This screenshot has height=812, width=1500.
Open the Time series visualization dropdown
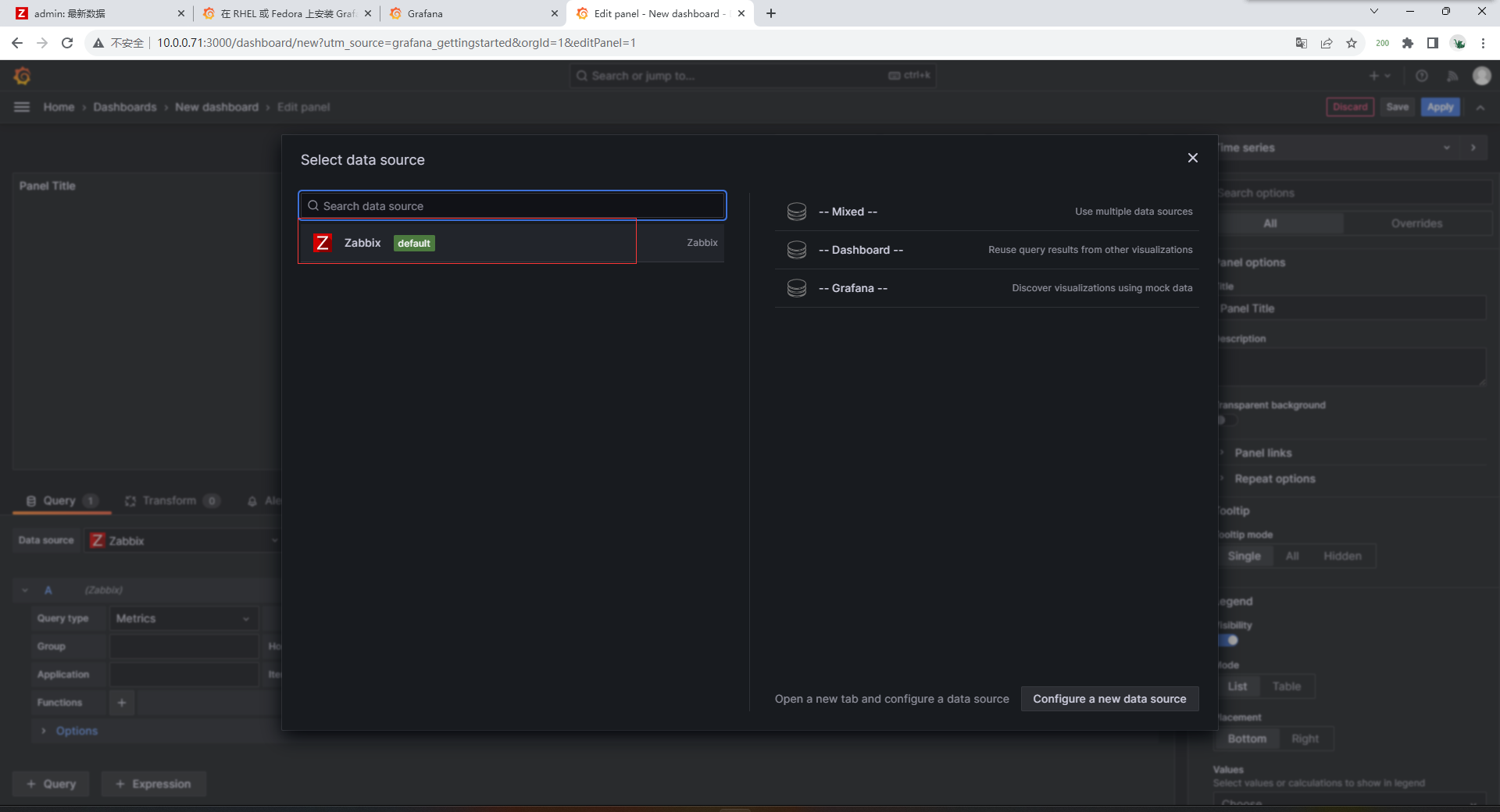[1336, 148]
